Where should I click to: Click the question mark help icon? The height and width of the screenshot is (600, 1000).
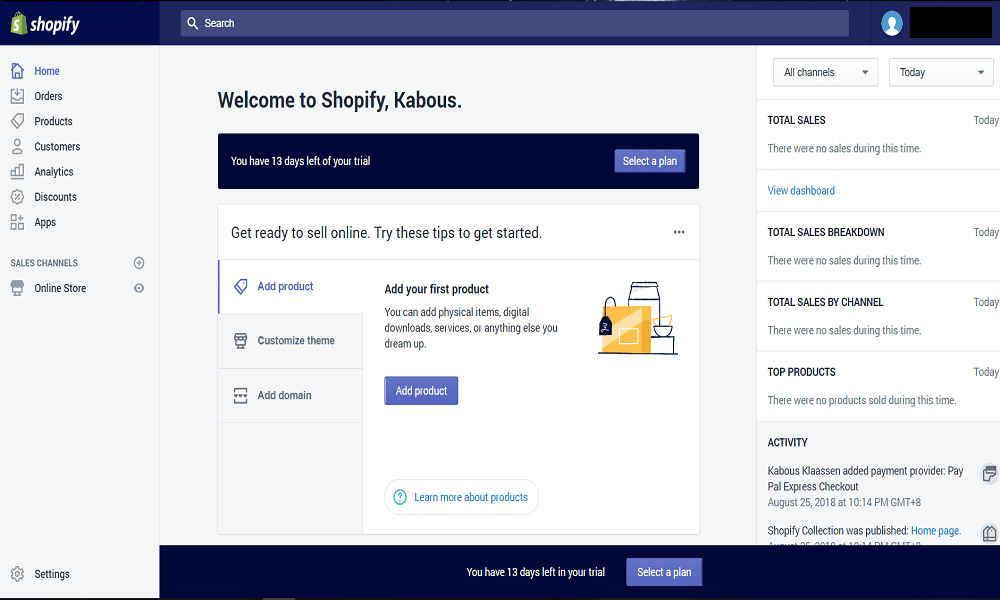[x=400, y=497]
